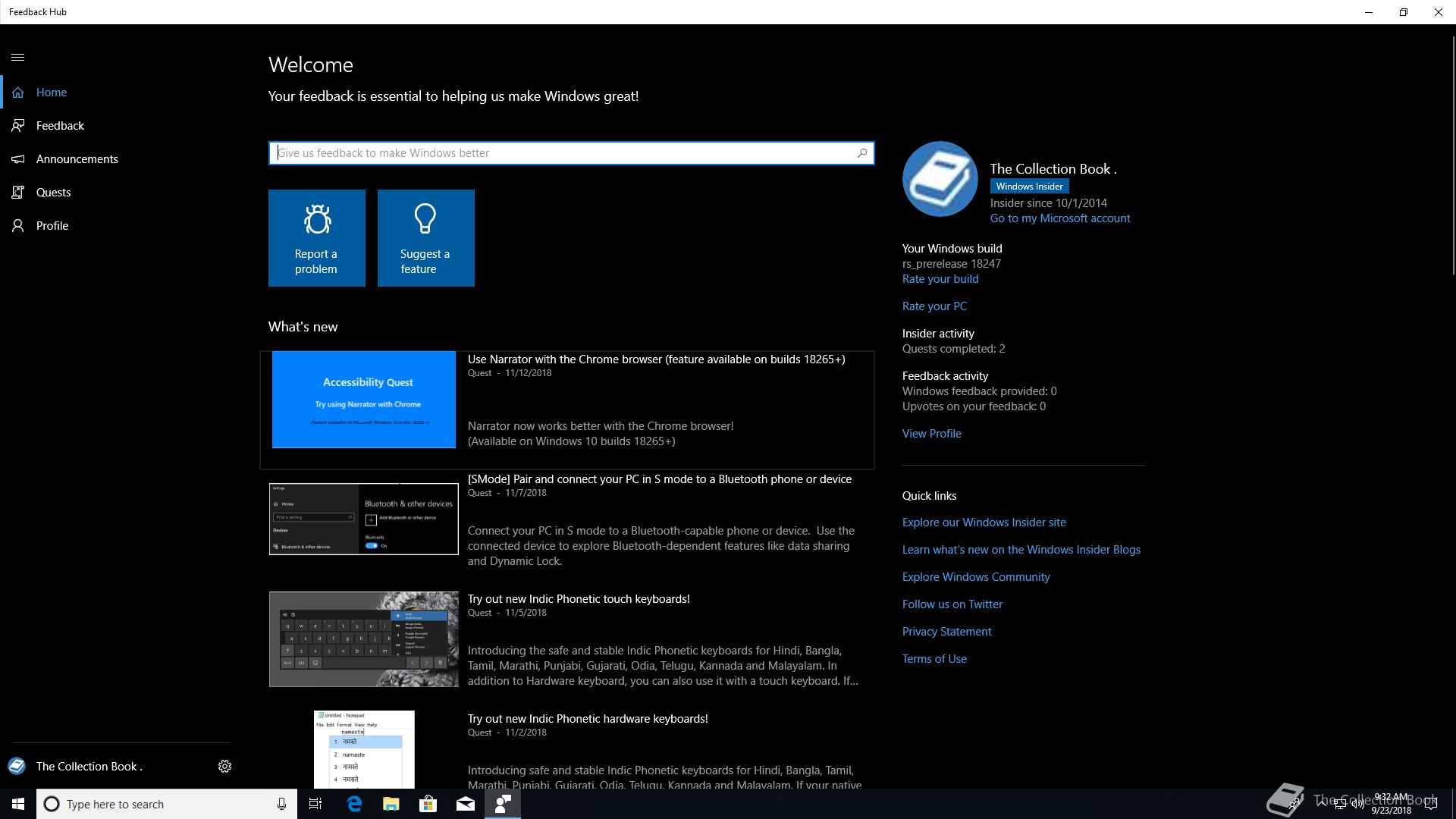This screenshot has height=819, width=1456.
Task: Open the Privacy Statement link
Action: tap(947, 632)
